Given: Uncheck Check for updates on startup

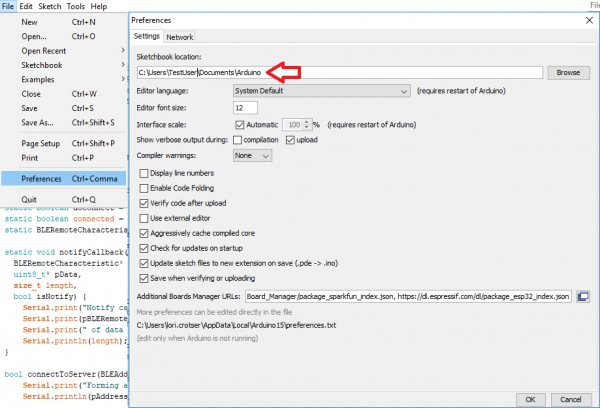Looking at the screenshot, I should (x=144, y=248).
